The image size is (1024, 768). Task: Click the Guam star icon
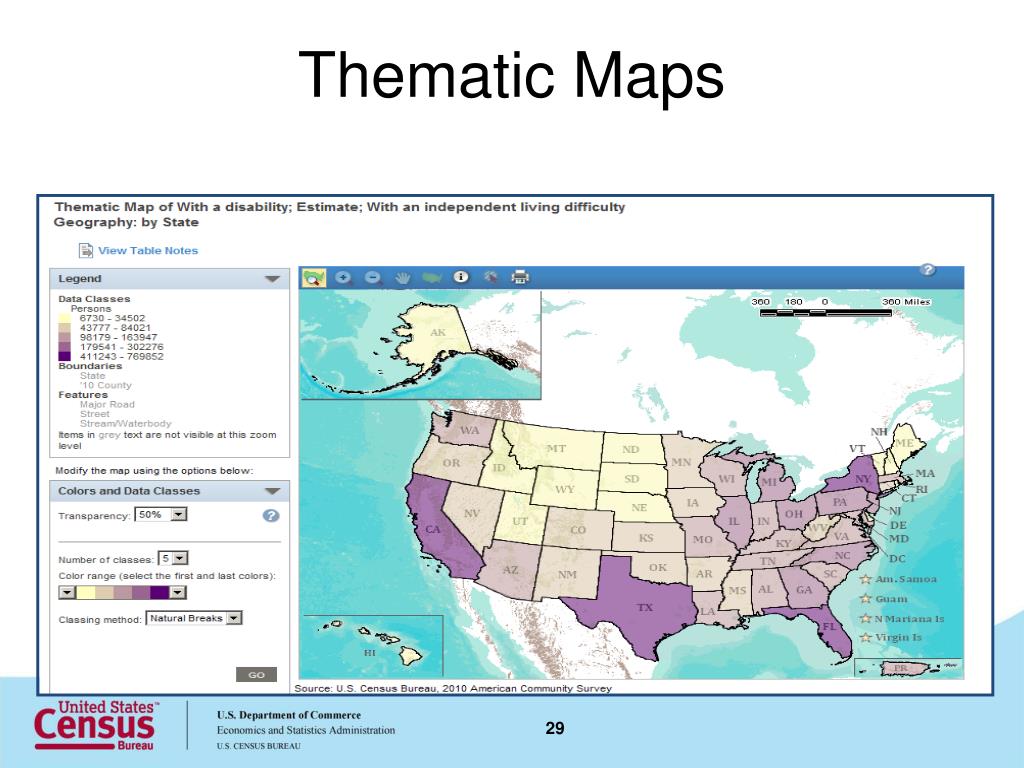[x=866, y=598]
